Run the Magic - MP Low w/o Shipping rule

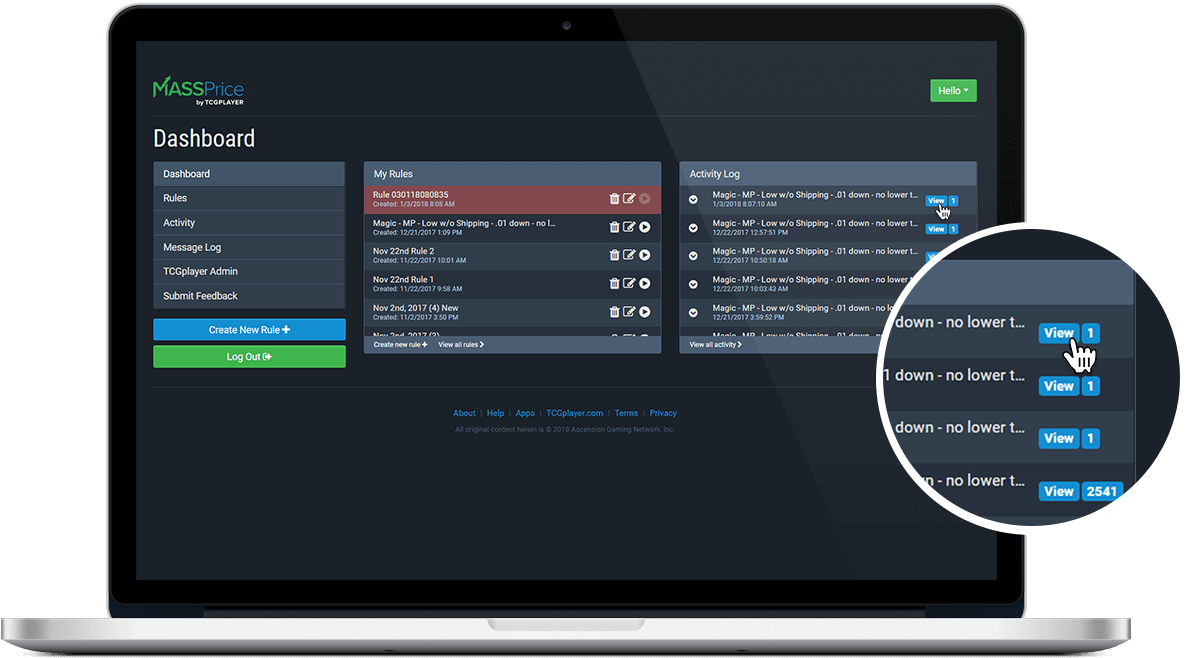(x=645, y=227)
